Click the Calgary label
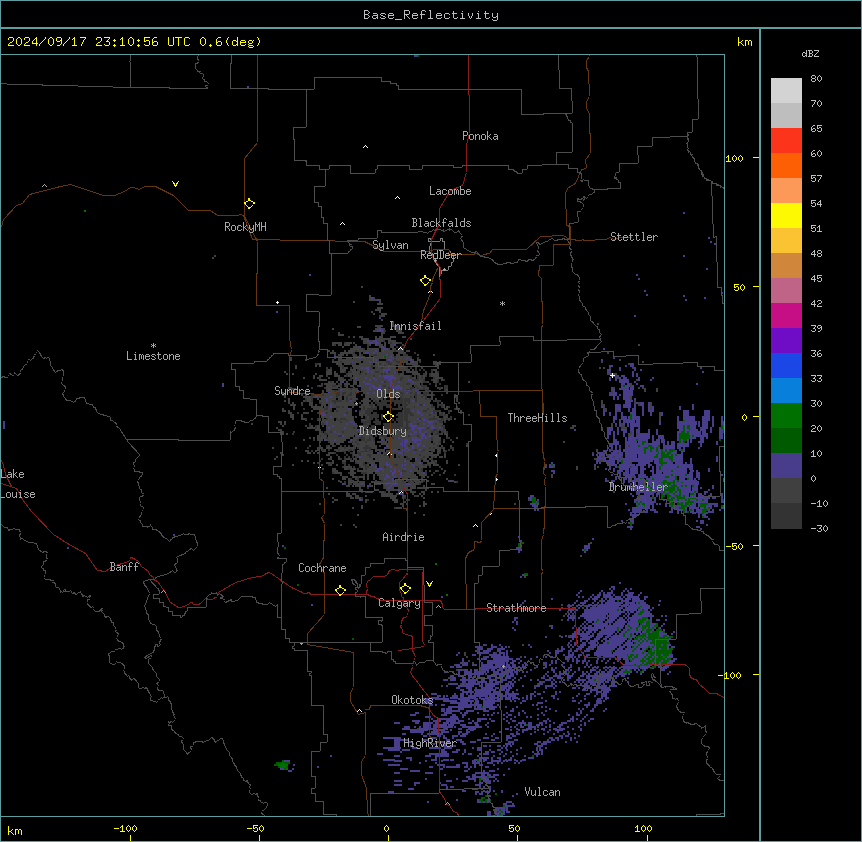Viewport: 862px width, 842px height. [x=399, y=603]
